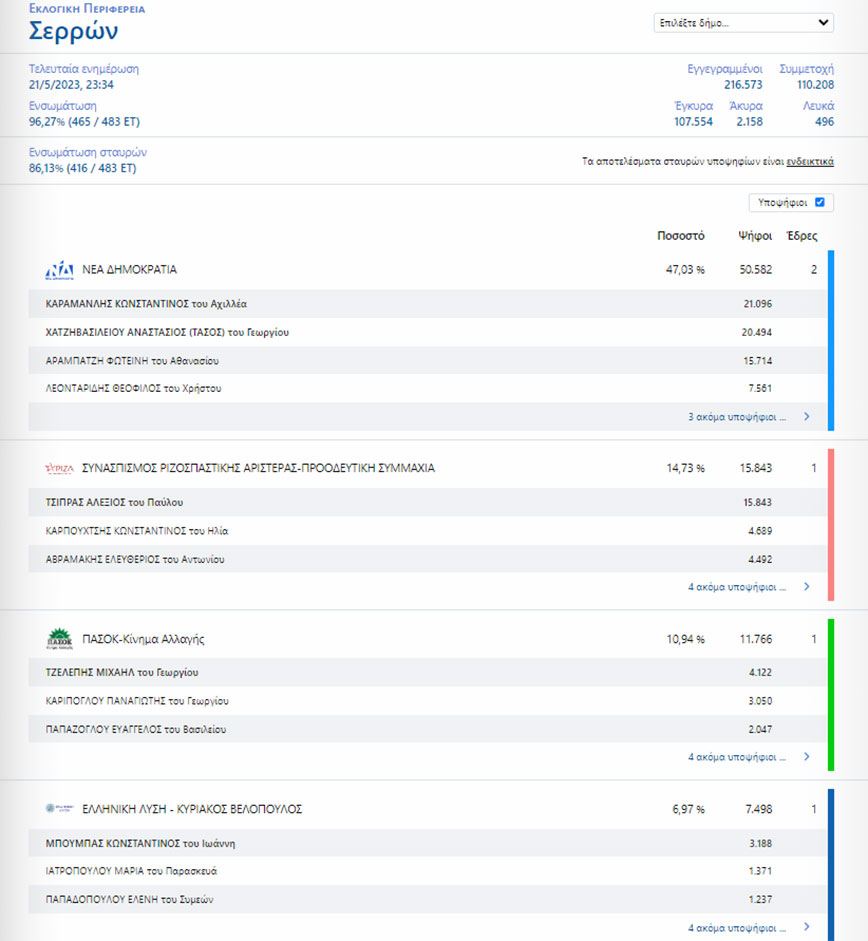This screenshot has height=941, width=868.
Task: Click the ενδεικτικά link
Action: [x=810, y=161]
